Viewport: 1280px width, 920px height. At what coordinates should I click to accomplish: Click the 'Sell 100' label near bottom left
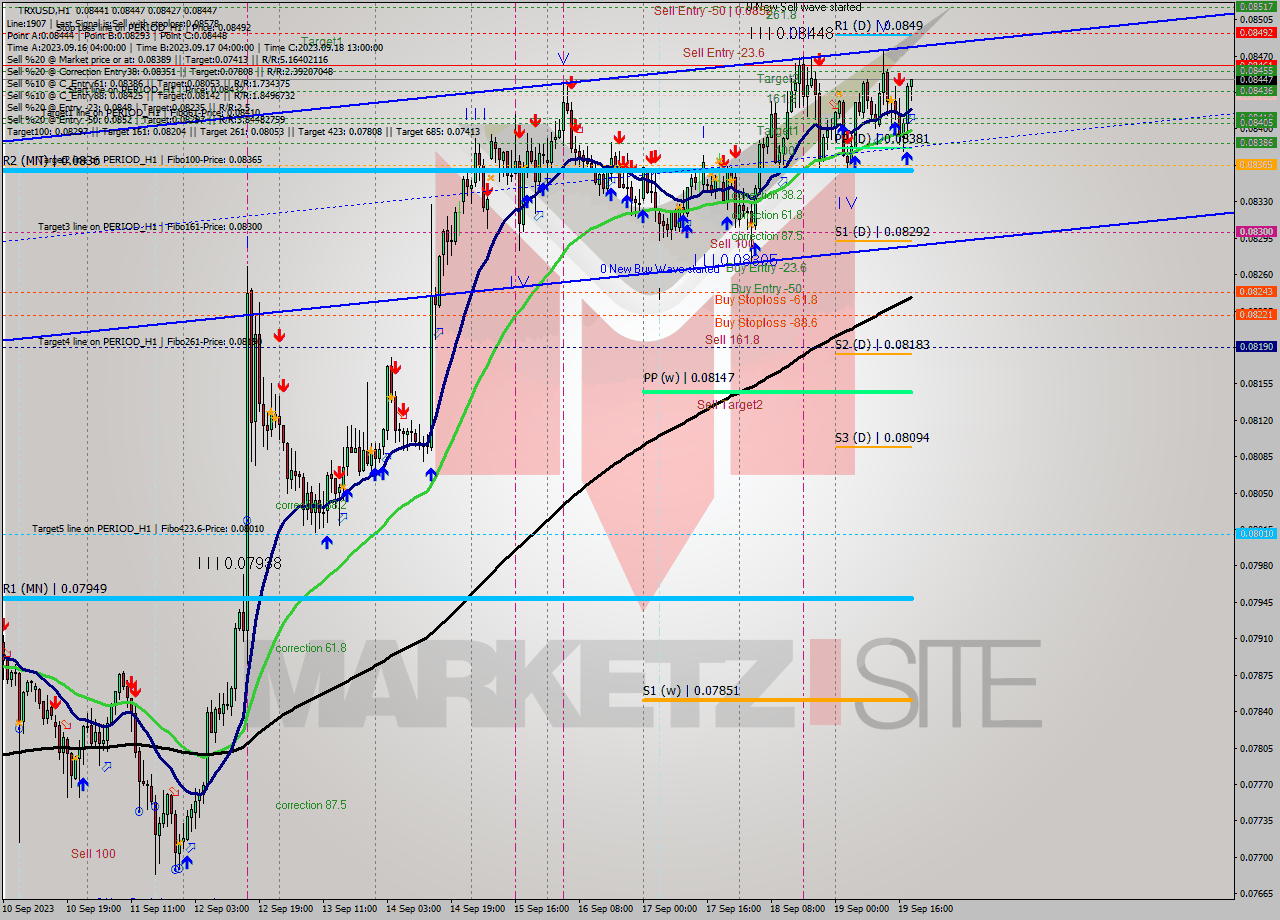tap(93, 854)
